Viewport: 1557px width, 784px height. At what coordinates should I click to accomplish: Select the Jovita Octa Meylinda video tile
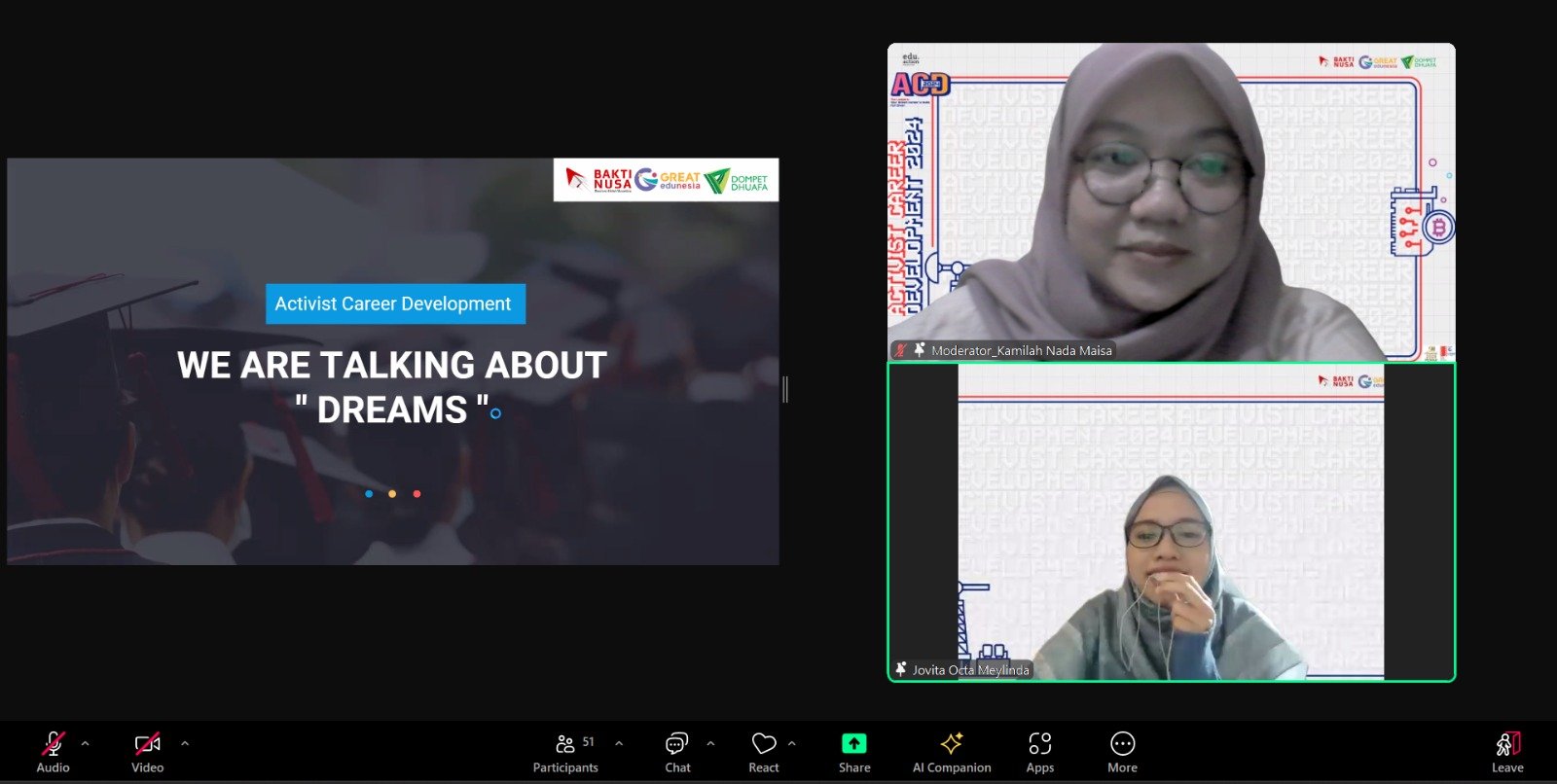click(1171, 521)
